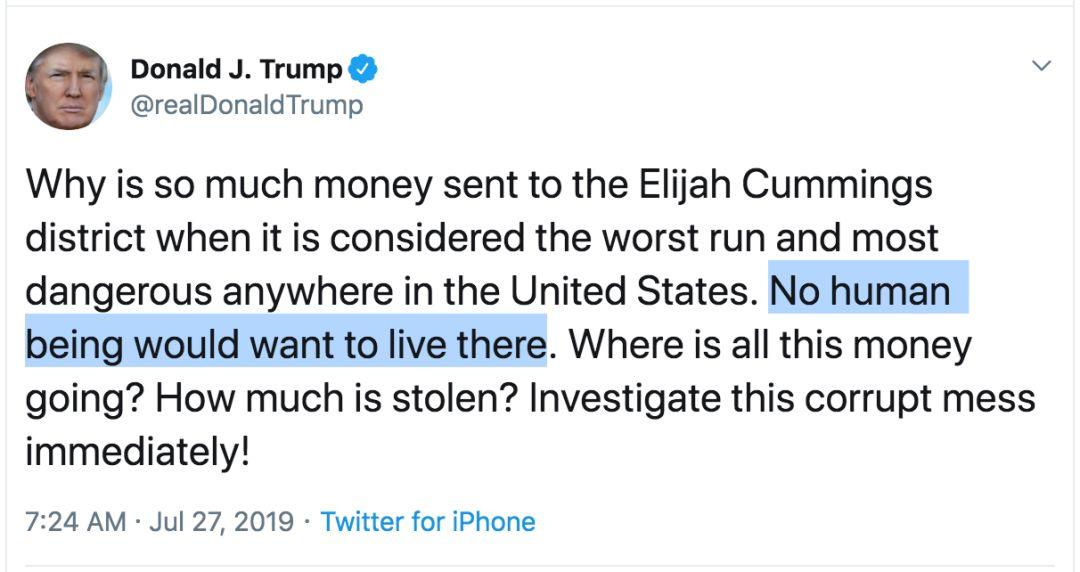Click the Jul 27, 2019 date
The height and width of the screenshot is (572, 1080).
click(221, 521)
